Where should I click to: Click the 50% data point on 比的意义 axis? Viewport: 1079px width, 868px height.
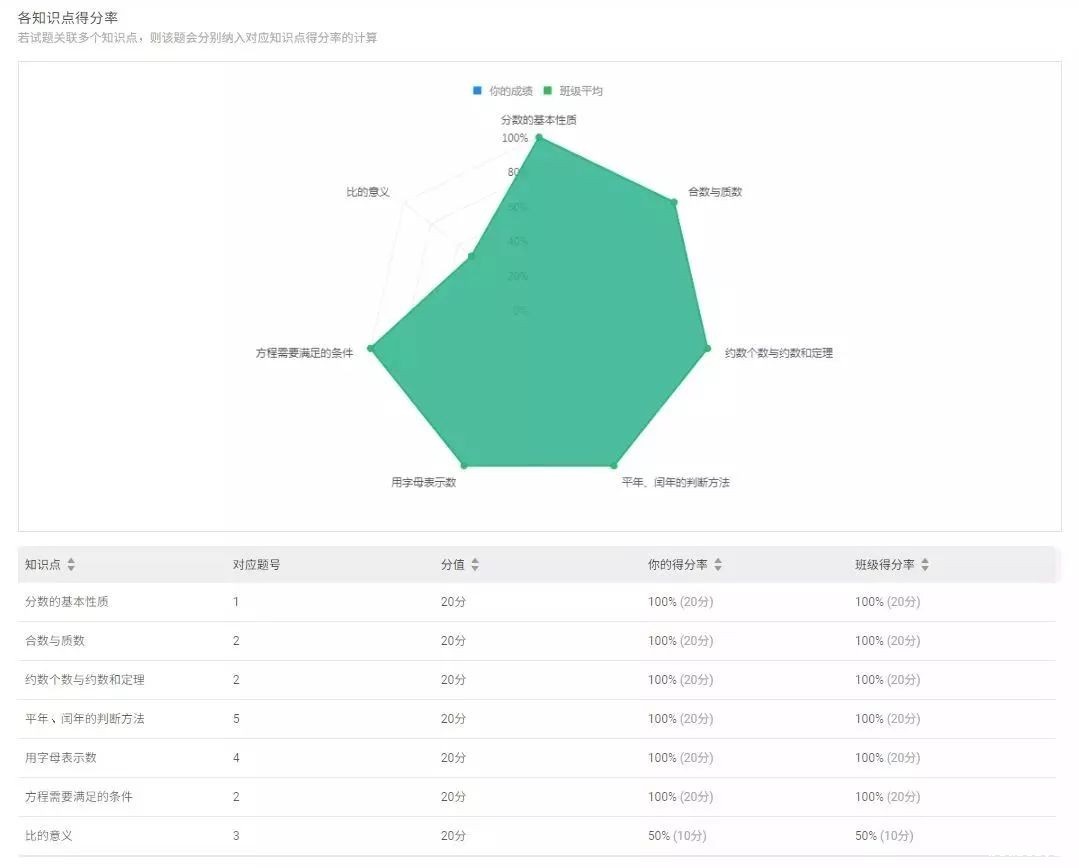tap(471, 257)
